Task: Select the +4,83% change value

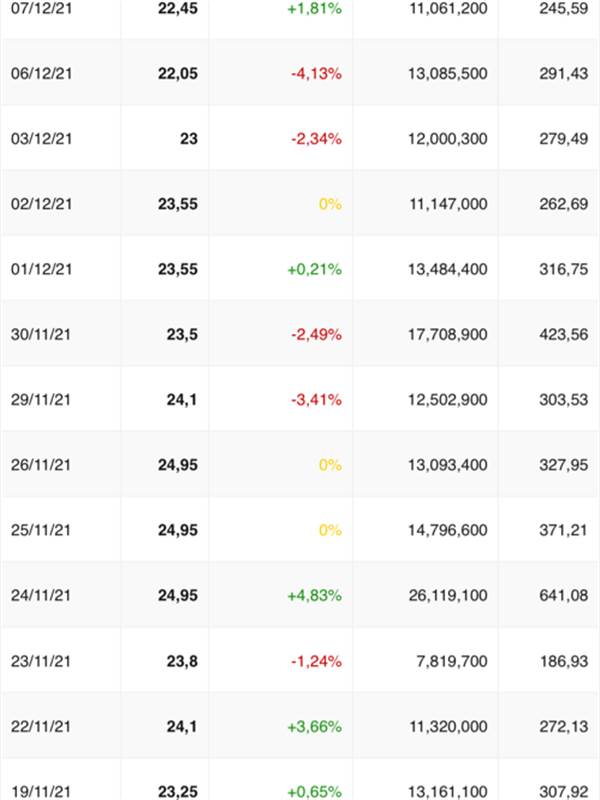Action: (x=314, y=595)
